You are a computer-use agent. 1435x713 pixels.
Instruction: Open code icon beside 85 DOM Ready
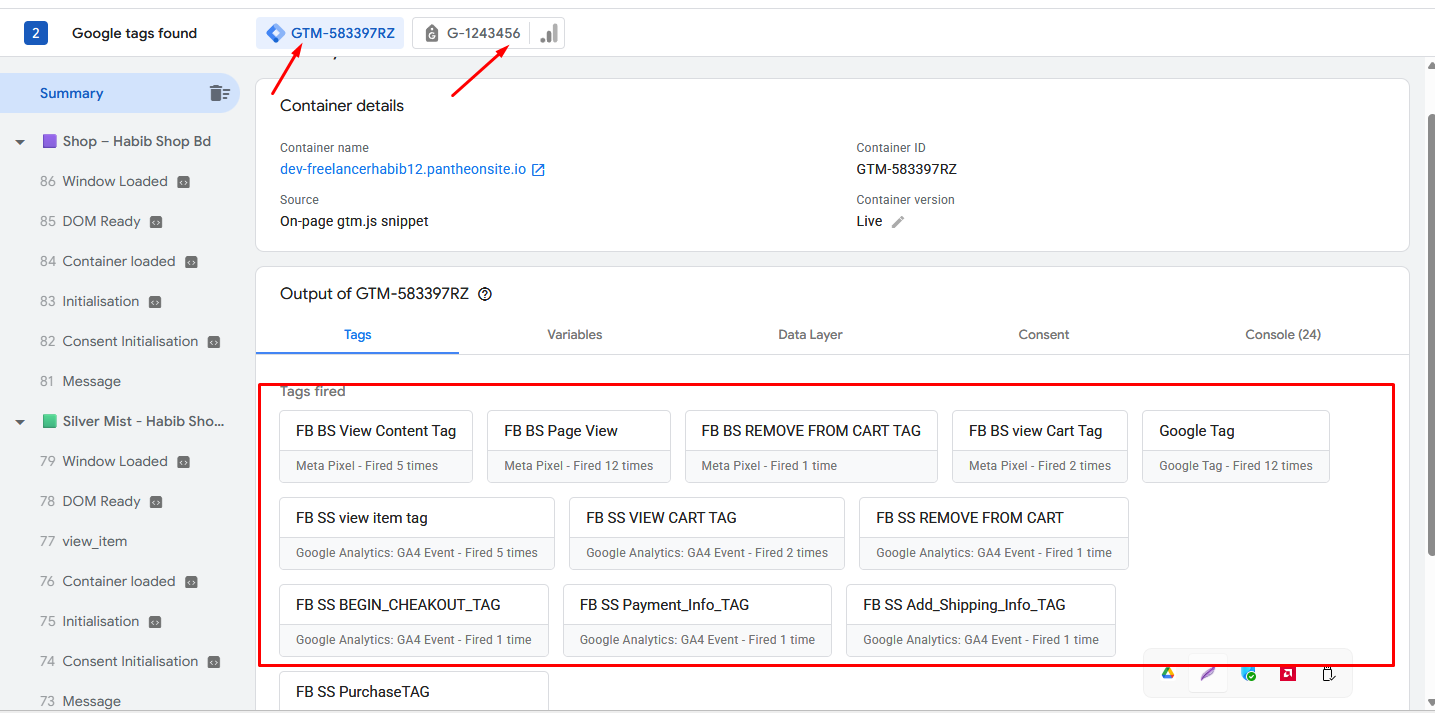156,222
